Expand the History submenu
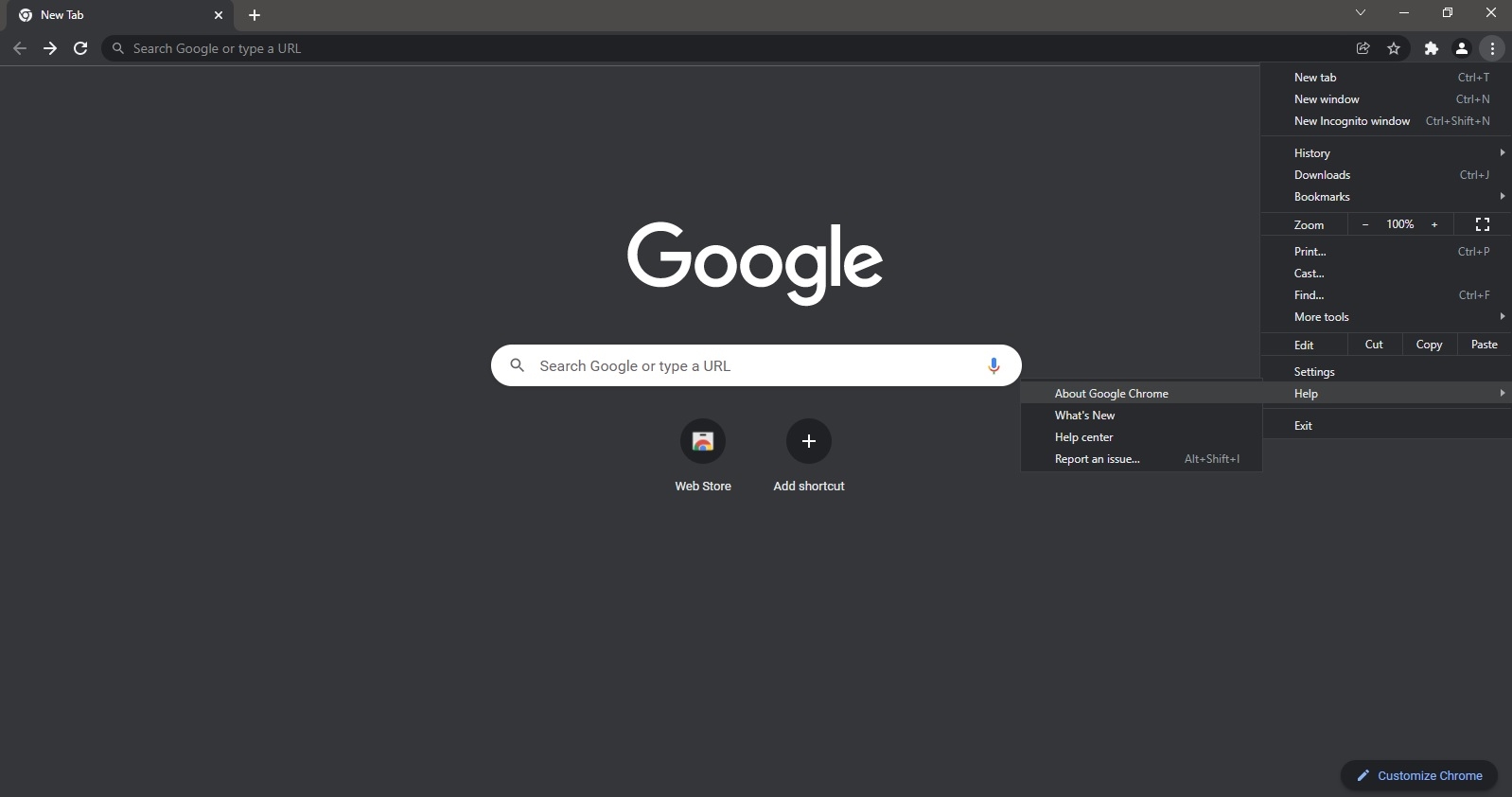 pos(1386,153)
